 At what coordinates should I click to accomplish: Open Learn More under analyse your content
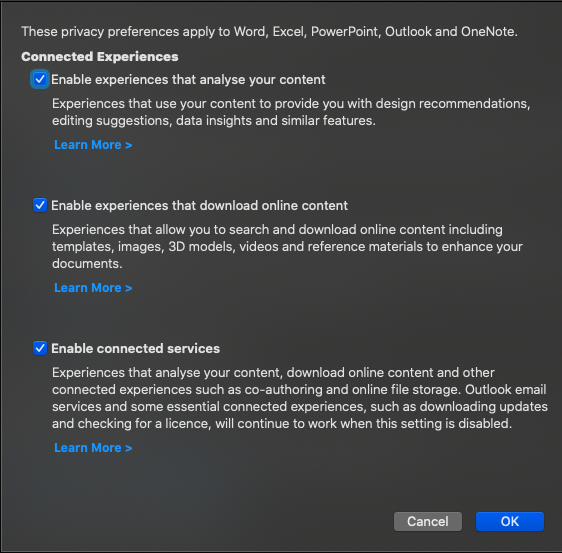pyautogui.click(x=93, y=145)
